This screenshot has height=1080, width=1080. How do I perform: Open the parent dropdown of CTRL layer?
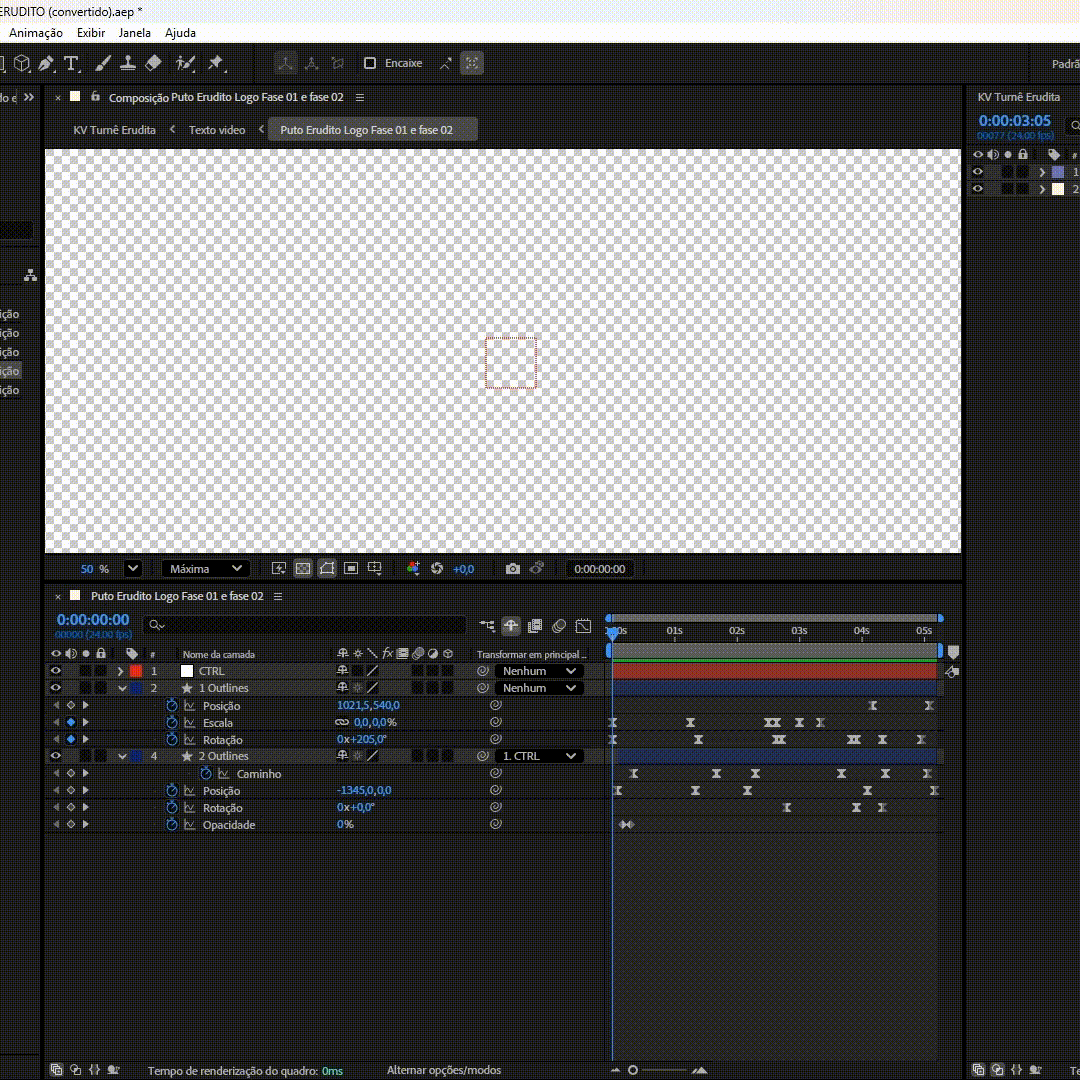(539, 671)
